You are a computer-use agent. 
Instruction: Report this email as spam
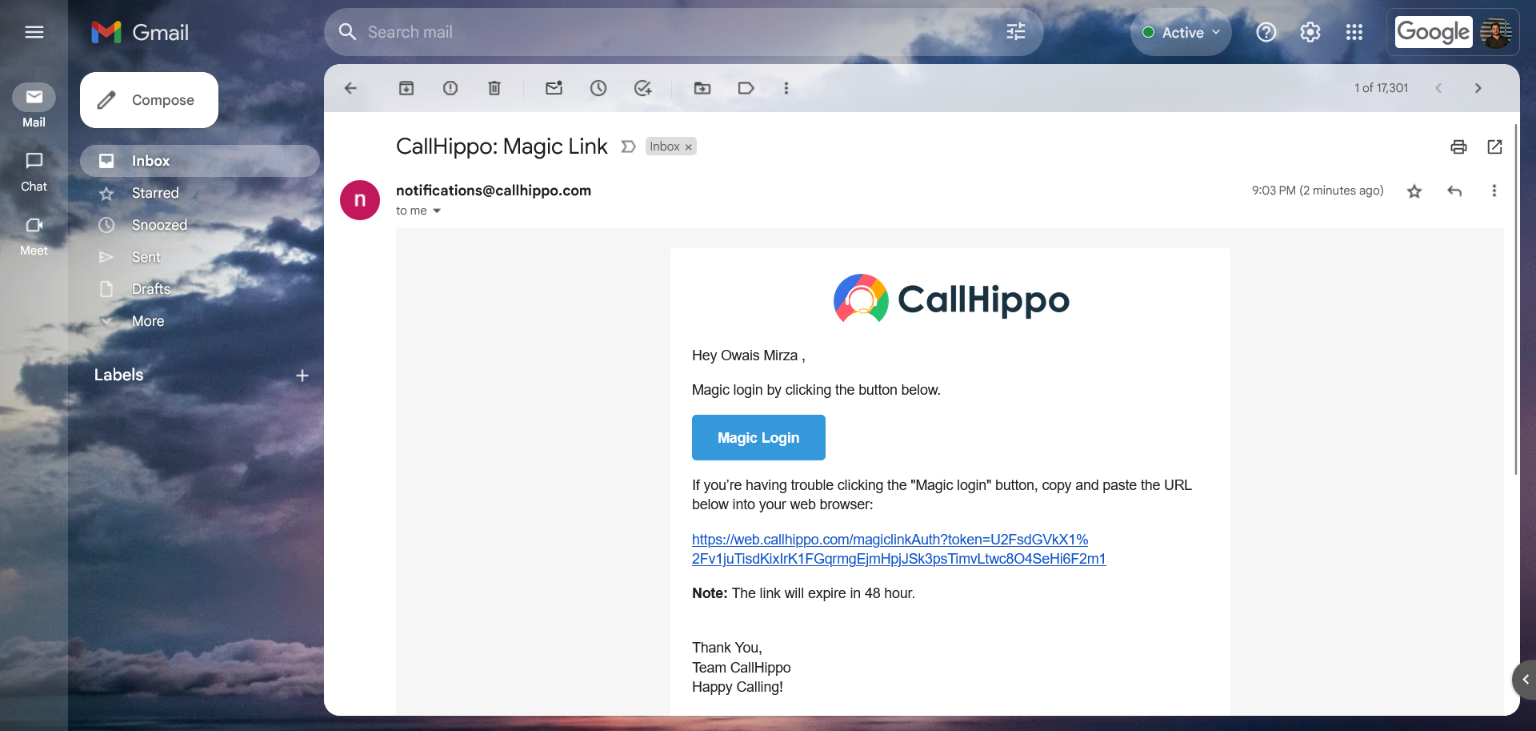(x=450, y=88)
